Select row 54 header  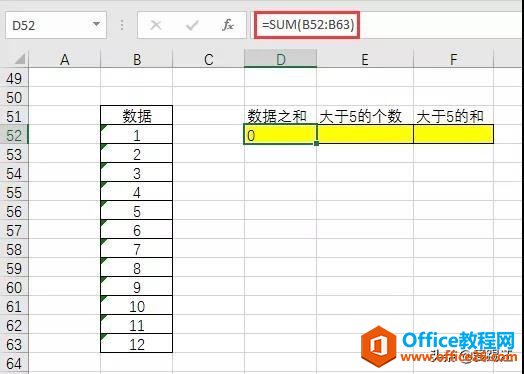(x=14, y=173)
